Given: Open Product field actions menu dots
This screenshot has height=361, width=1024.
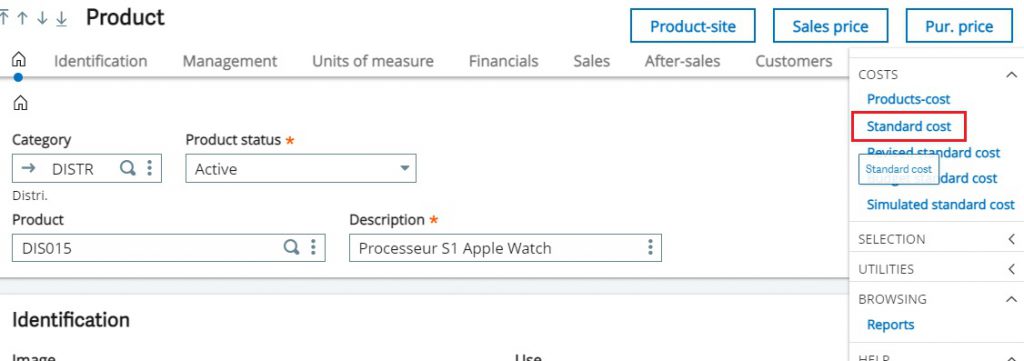Looking at the screenshot, I should click(x=313, y=247).
